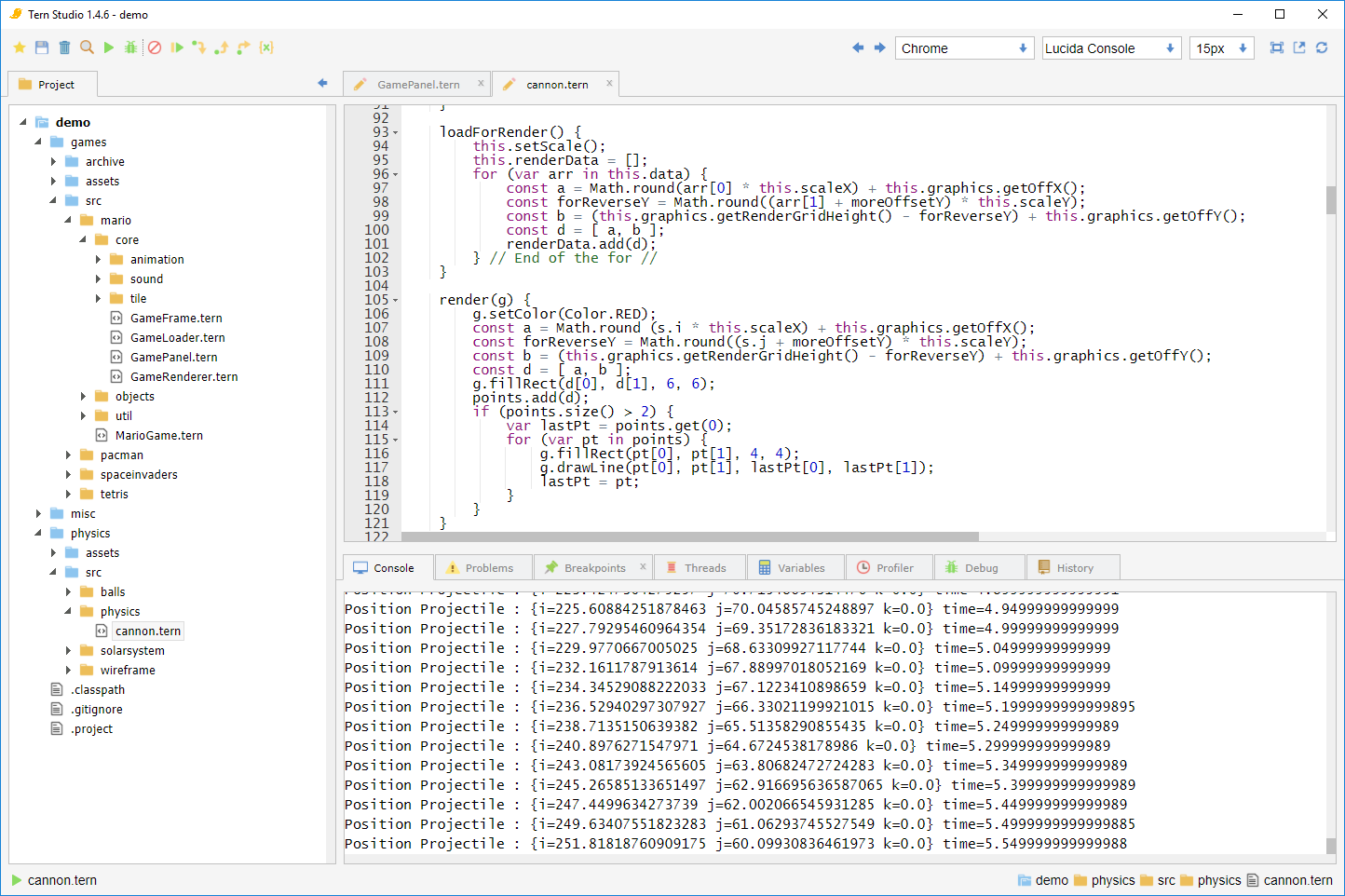1345x896 pixels.
Task: Select the tetris folder
Action: point(115,495)
